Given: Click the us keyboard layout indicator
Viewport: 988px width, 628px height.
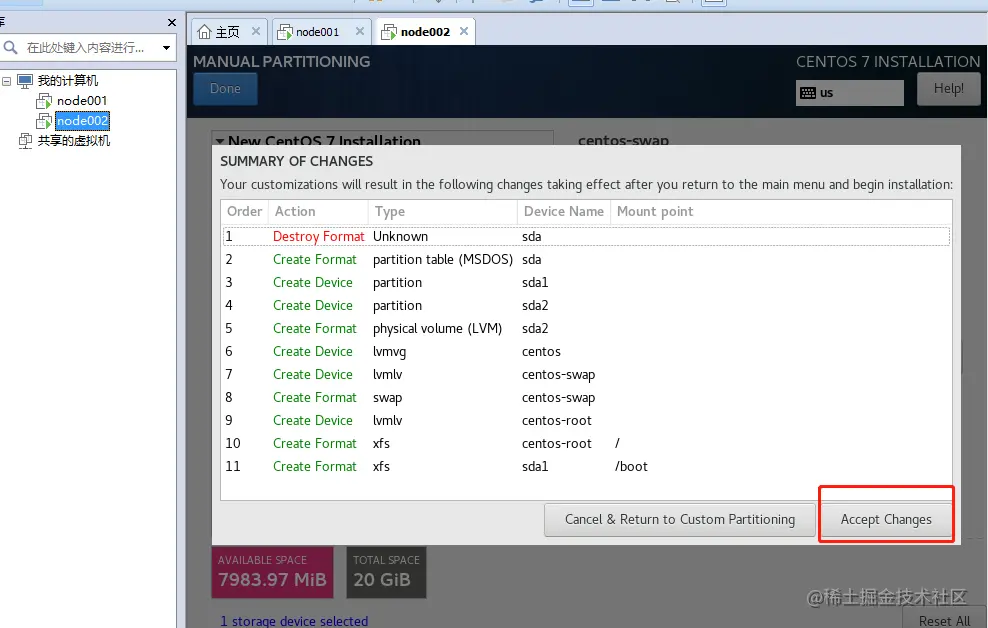Looking at the screenshot, I should (x=849, y=93).
